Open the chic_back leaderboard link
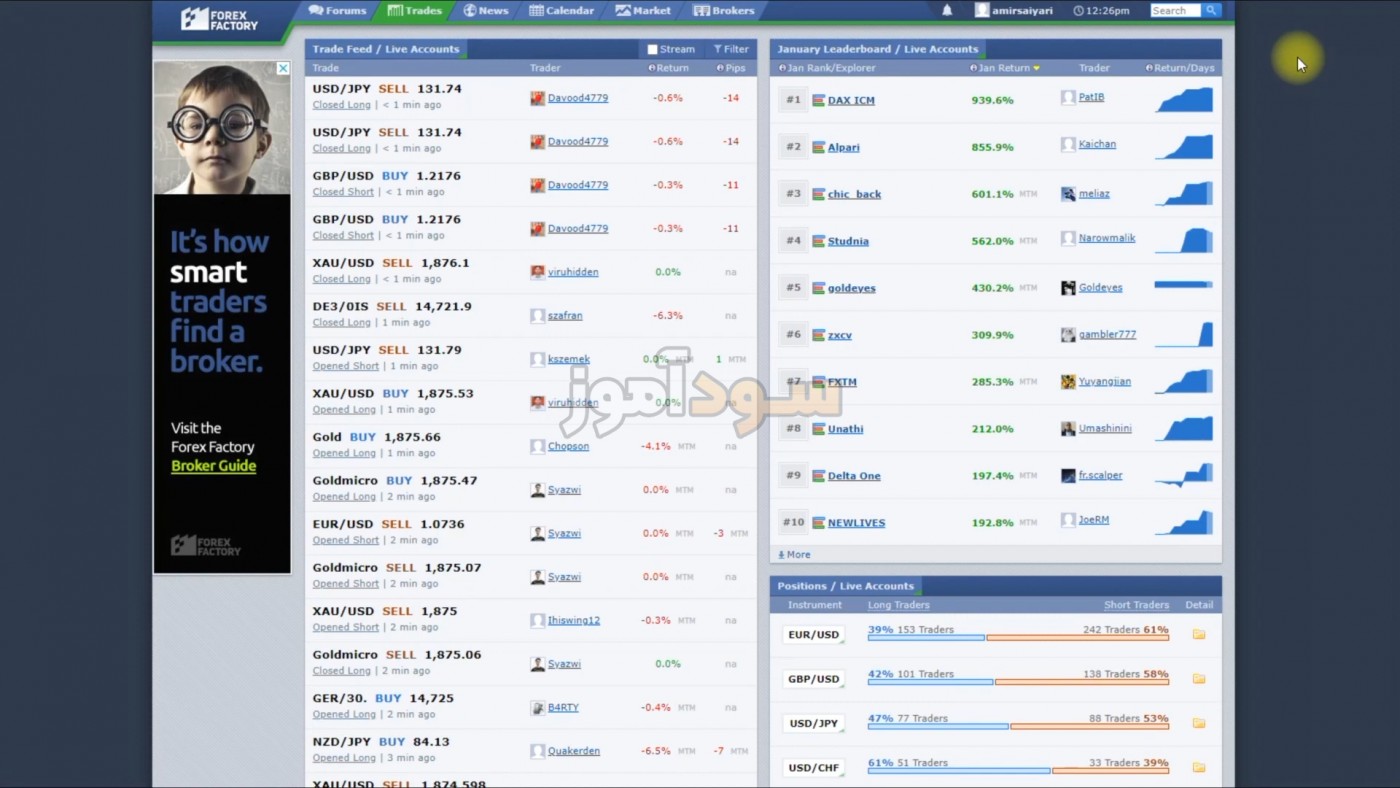 [x=854, y=194]
